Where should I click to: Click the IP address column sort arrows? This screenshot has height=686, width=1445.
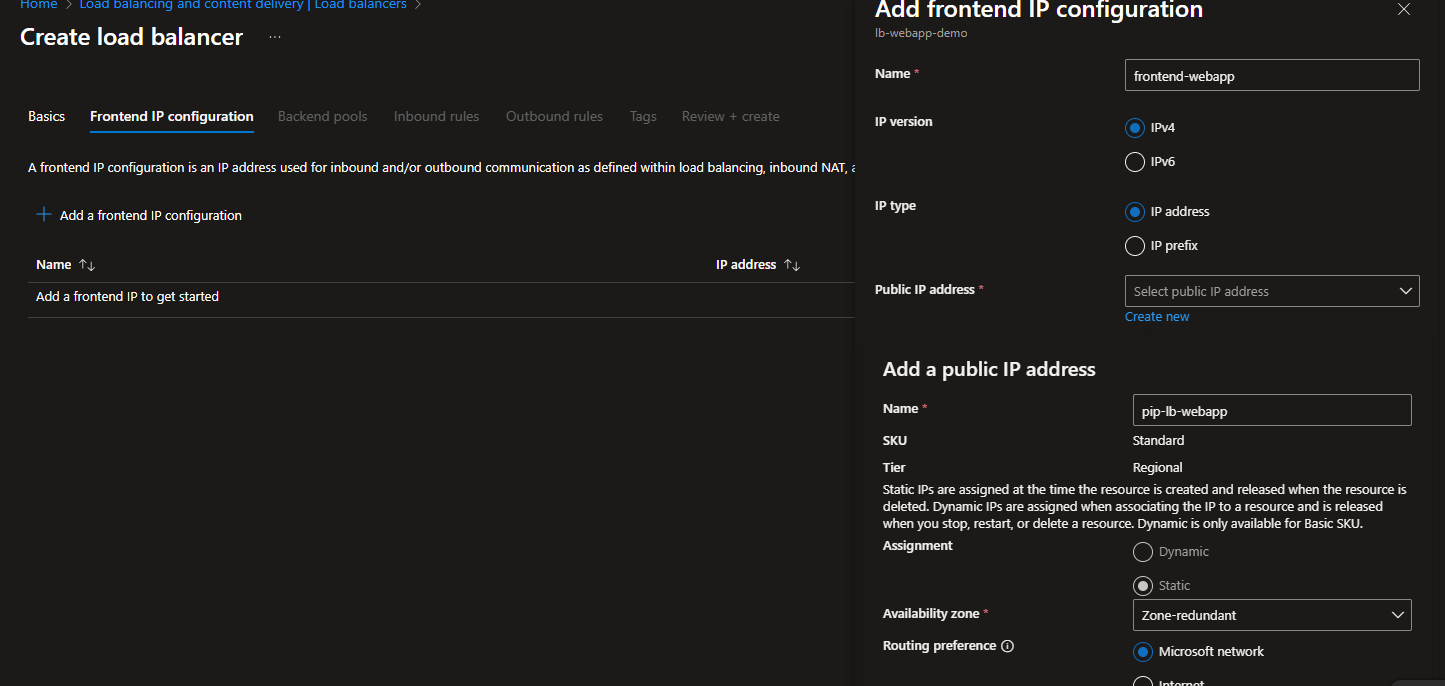click(x=792, y=265)
